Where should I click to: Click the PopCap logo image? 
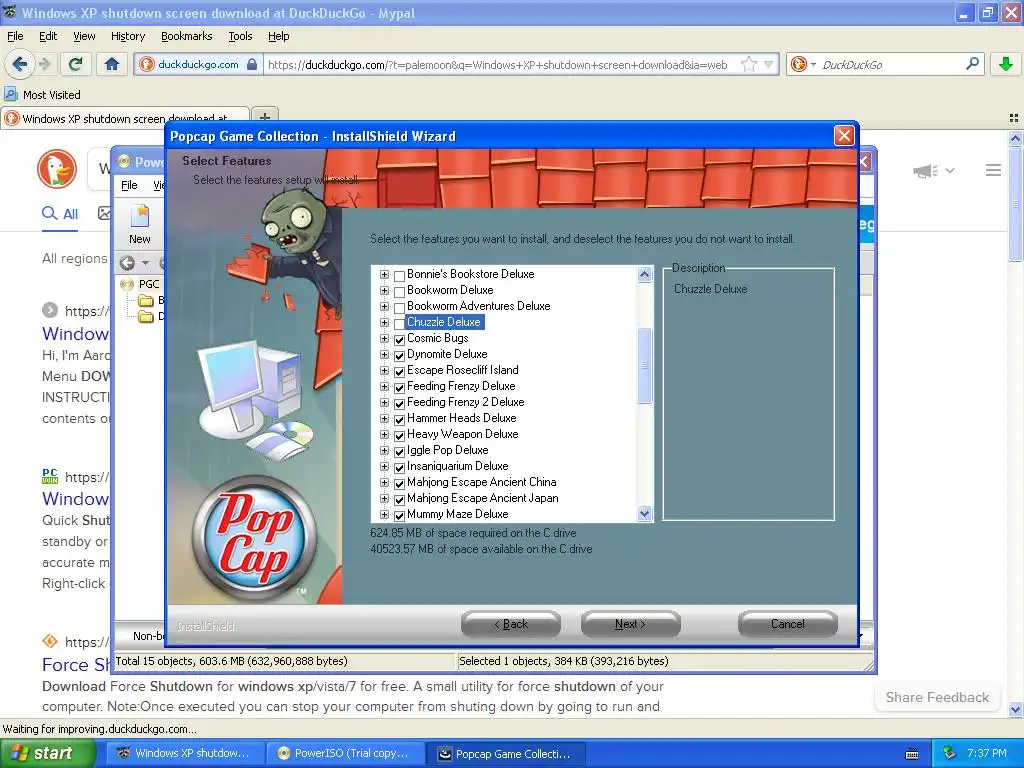point(254,538)
